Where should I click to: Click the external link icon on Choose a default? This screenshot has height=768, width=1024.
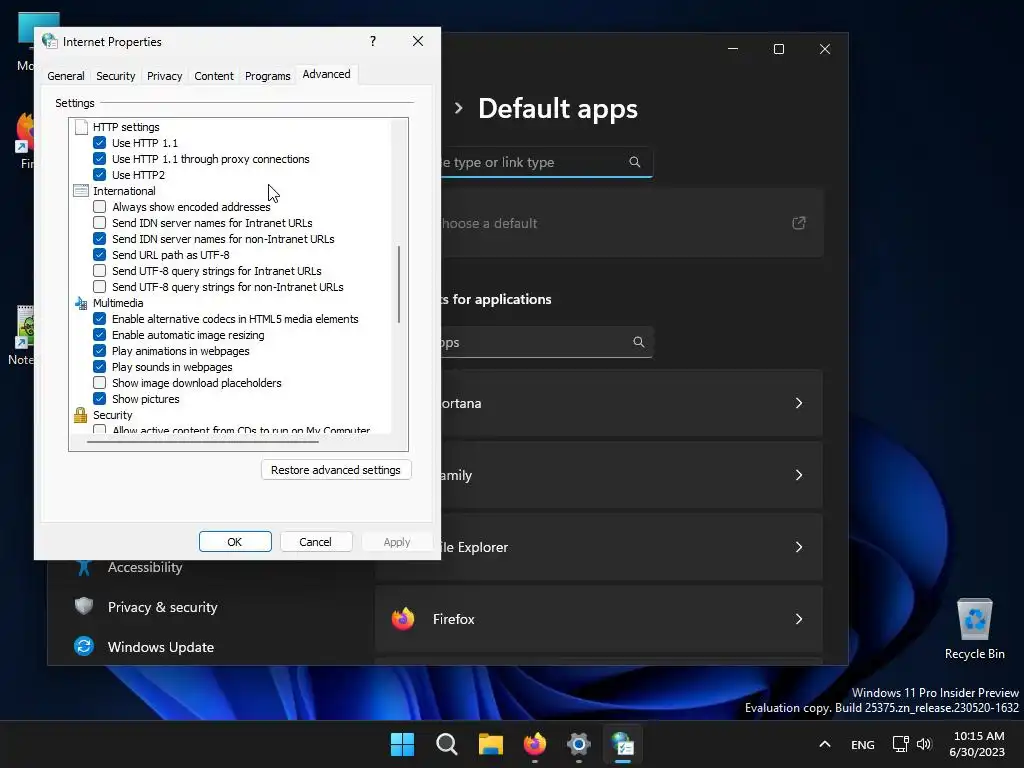tap(799, 223)
